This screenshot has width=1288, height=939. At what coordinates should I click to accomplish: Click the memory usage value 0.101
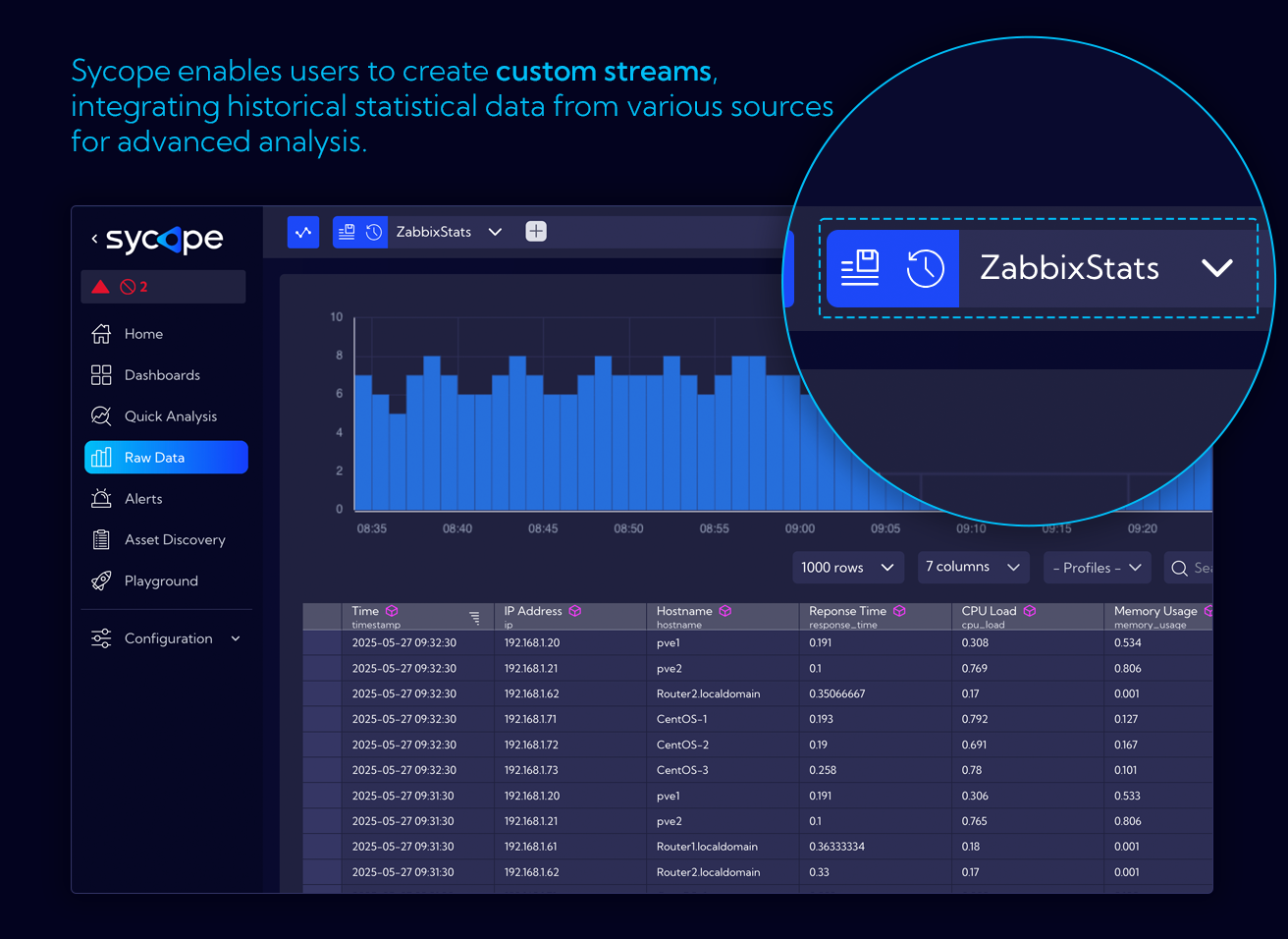point(1125,770)
